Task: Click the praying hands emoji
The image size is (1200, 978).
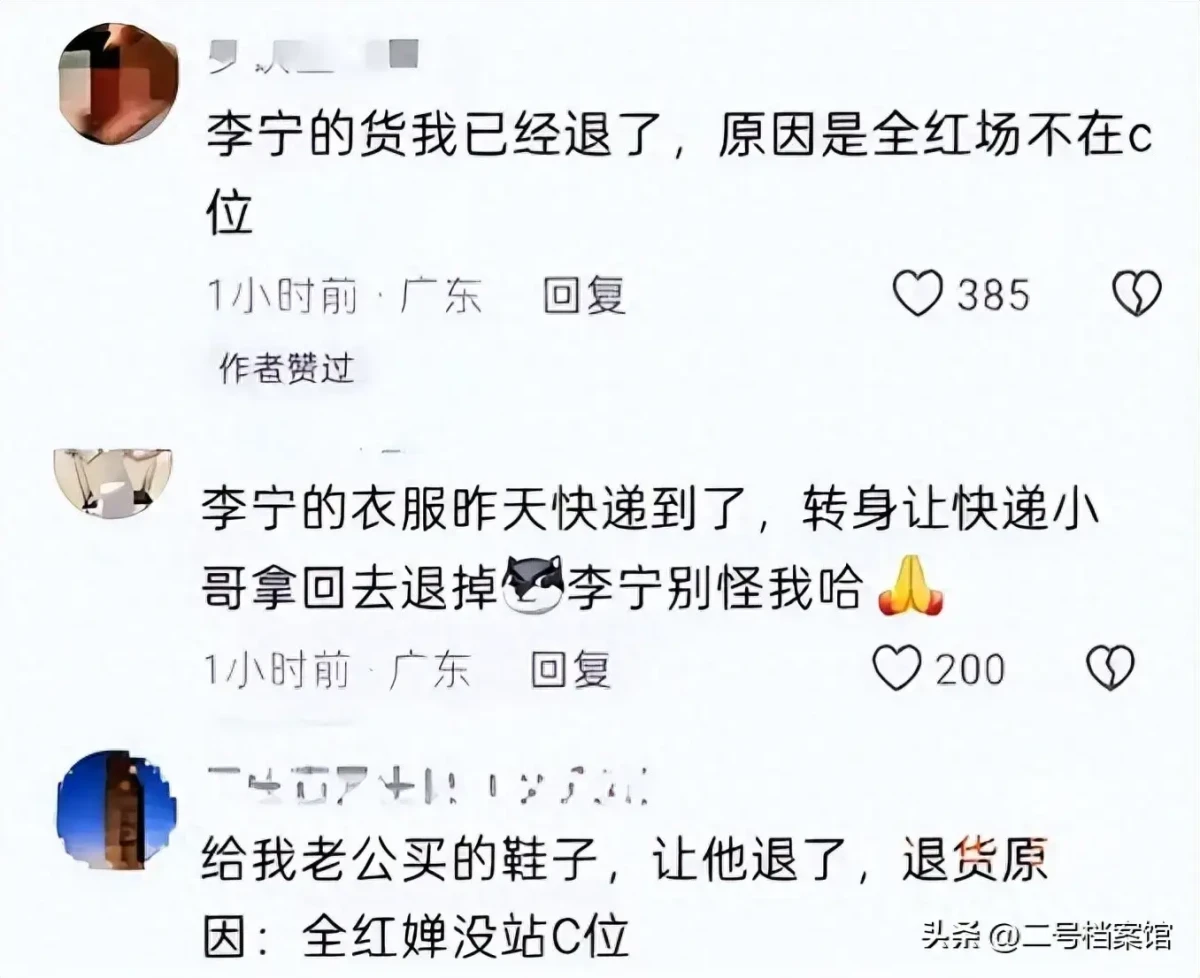Action: click(x=910, y=592)
